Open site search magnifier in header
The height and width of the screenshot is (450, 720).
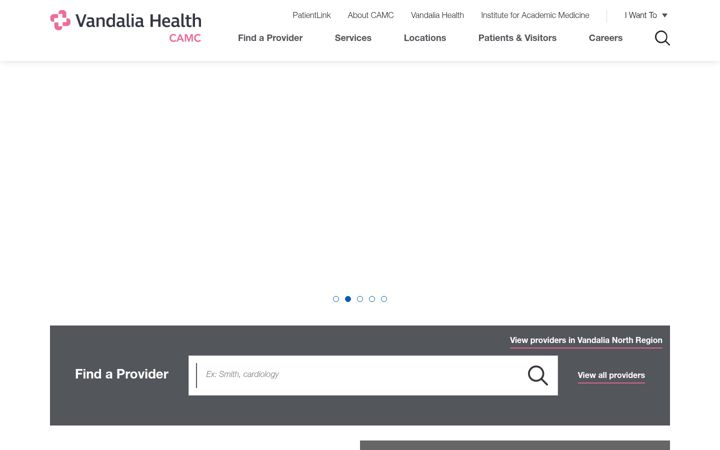pyautogui.click(x=662, y=38)
